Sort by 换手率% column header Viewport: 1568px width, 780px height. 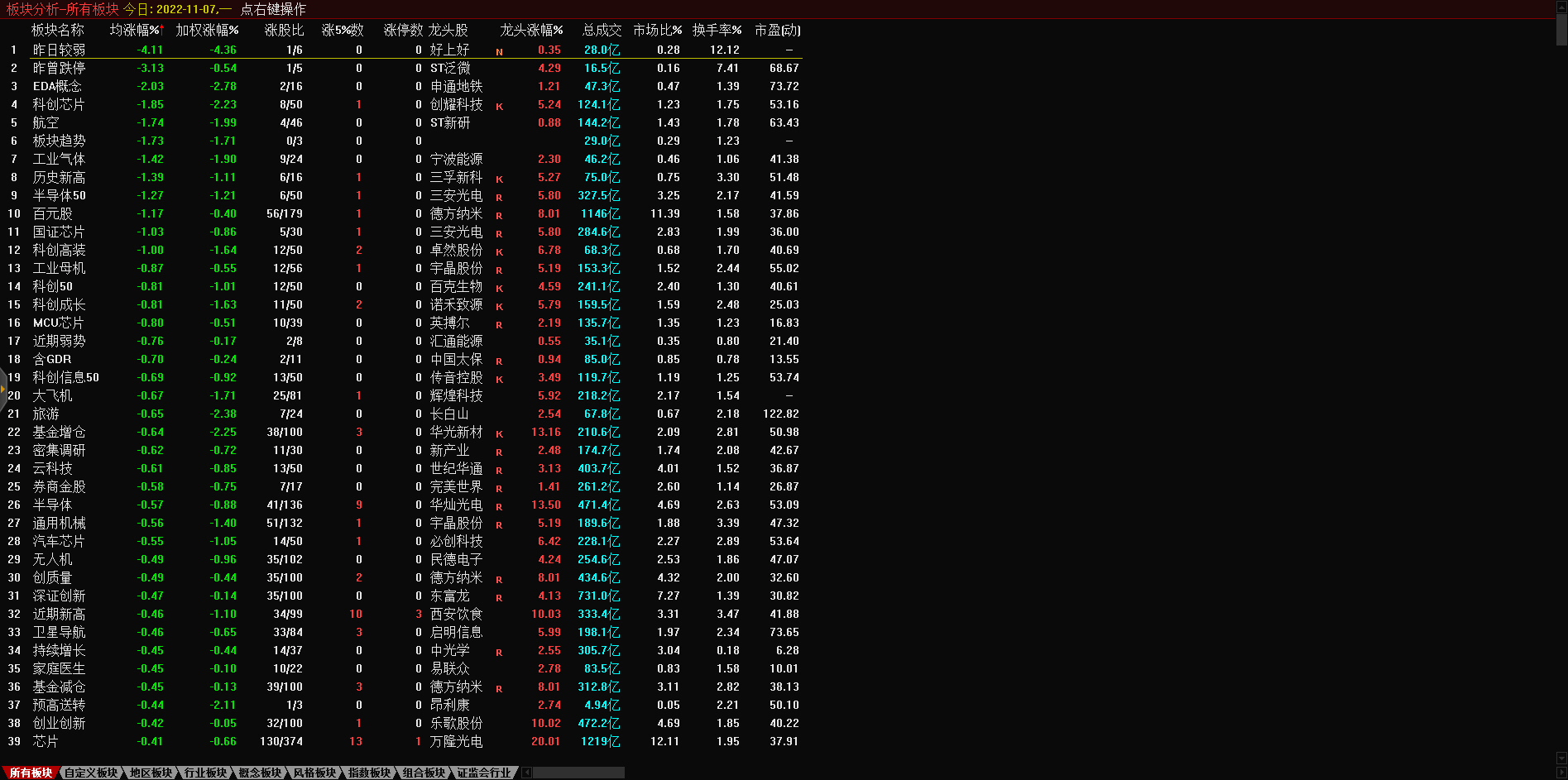pyautogui.click(x=717, y=30)
